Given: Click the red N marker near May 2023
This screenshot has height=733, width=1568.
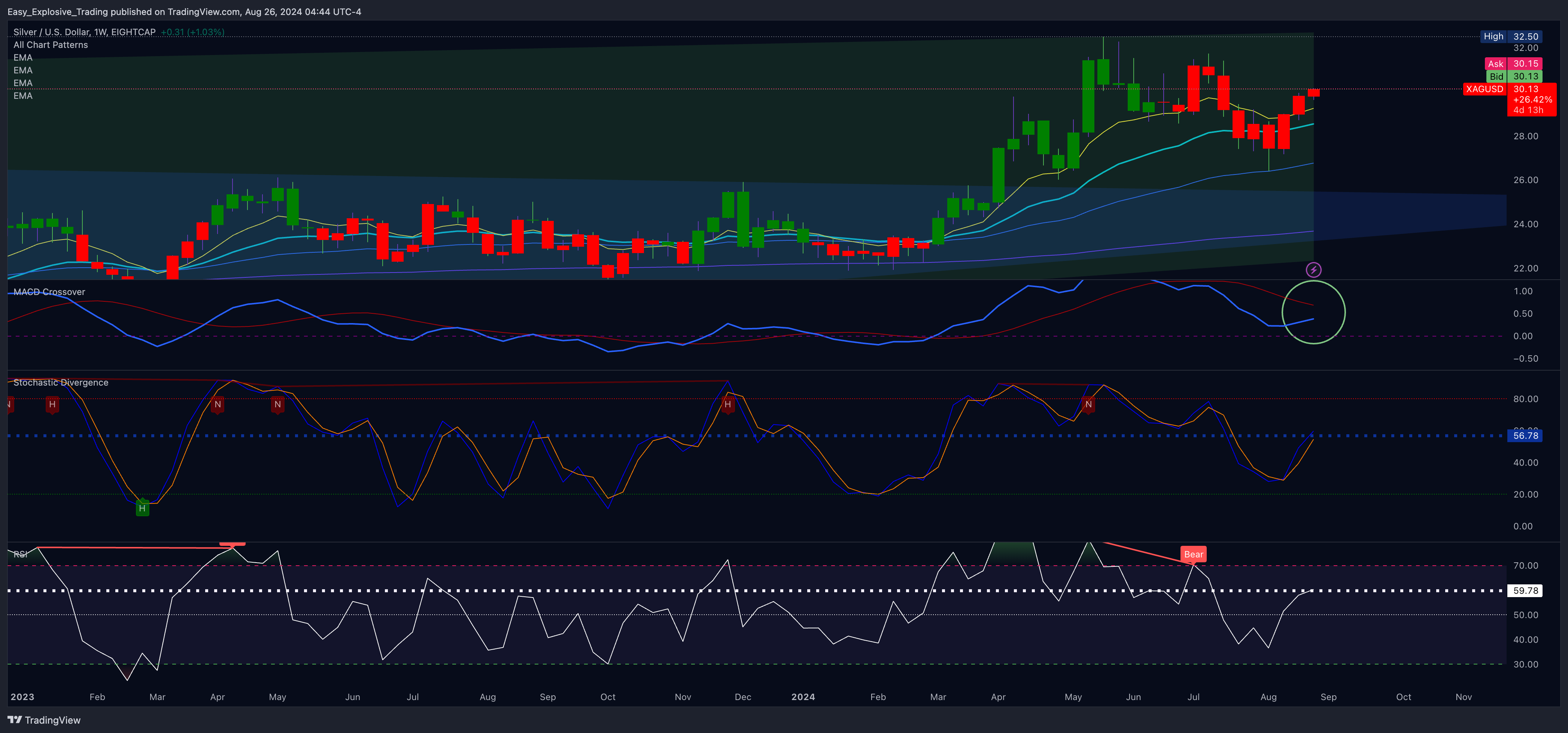Looking at the screenshot, I should click(277, 404).
